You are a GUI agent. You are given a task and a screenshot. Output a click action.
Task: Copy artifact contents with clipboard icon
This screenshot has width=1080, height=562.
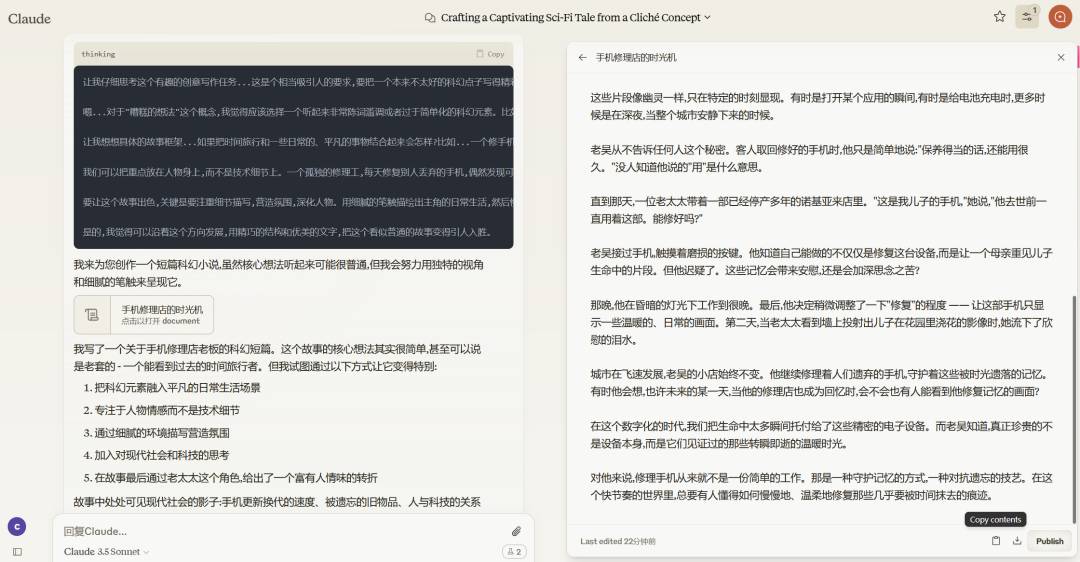click(995, 541)
